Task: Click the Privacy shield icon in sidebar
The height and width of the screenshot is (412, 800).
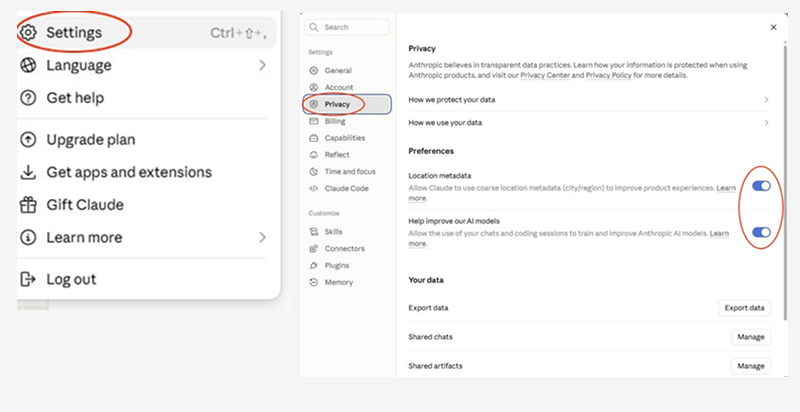Action: pyautogui.click(x=314, y=104)
